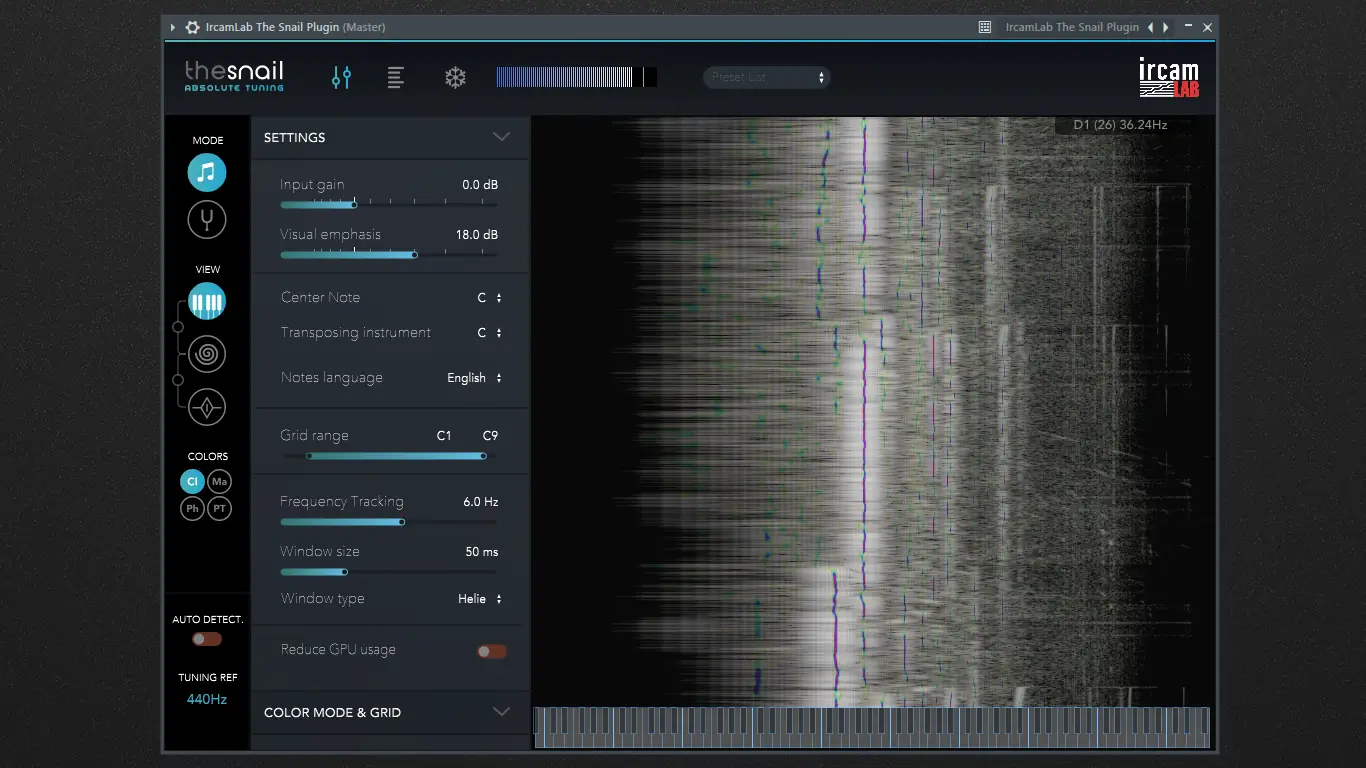Switch to the diamond tuner view

[x=207, y=407]
